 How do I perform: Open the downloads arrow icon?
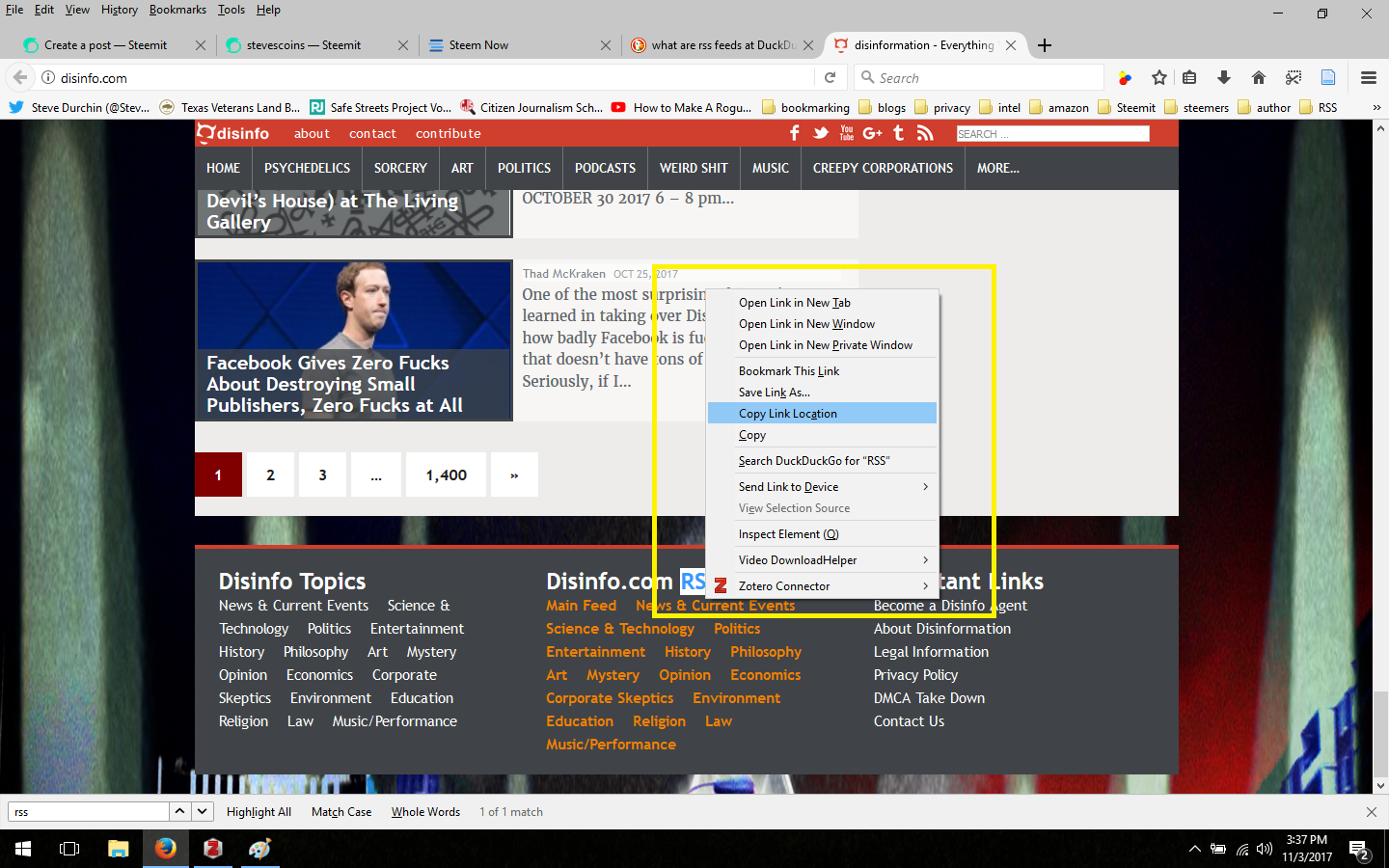1223,77
